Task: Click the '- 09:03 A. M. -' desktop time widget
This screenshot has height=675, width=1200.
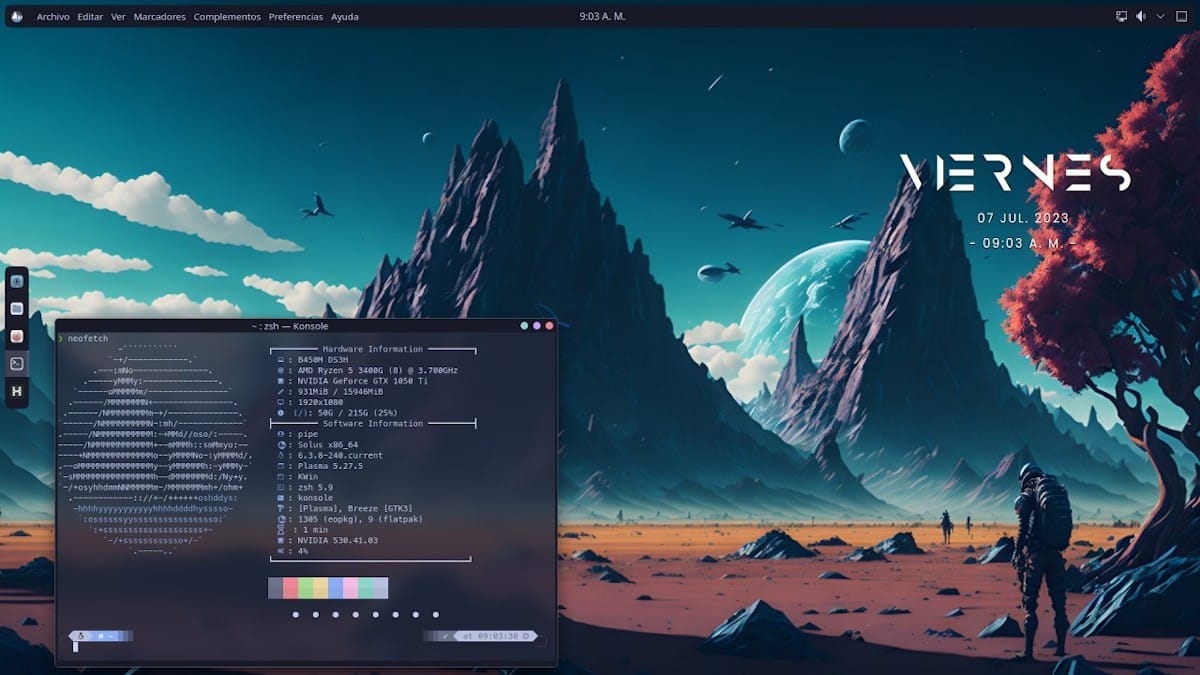Action: click(x=1023, y=243)
